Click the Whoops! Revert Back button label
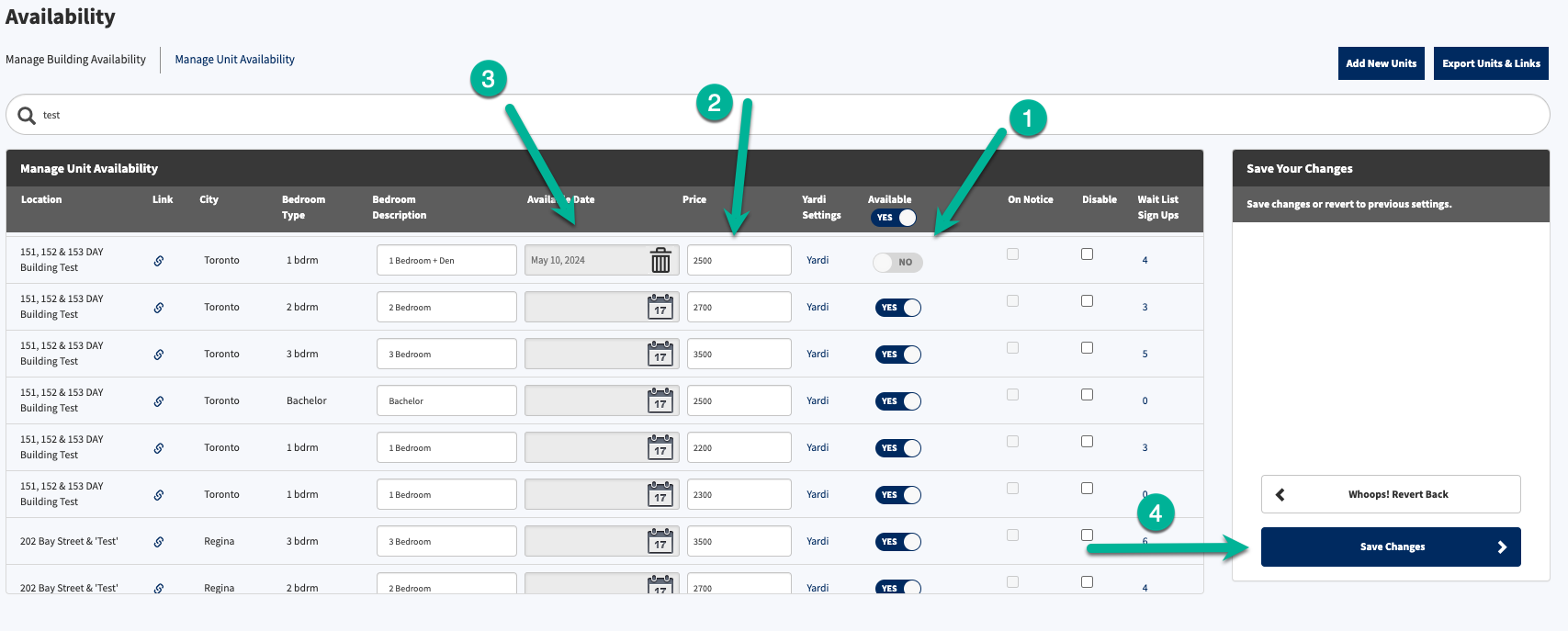 [1398, 494]
